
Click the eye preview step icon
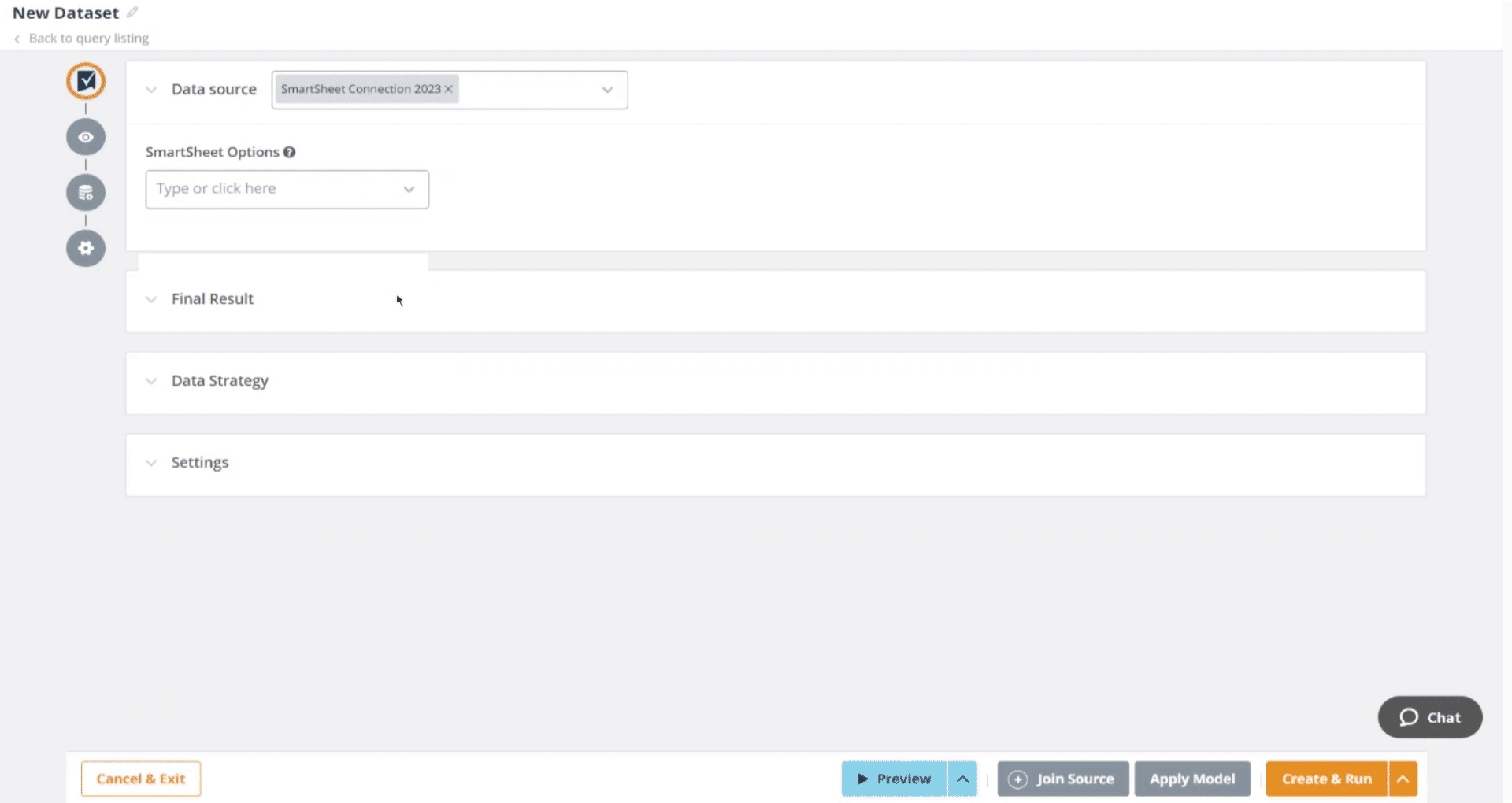pyautogui.click(x=86, y=137)
